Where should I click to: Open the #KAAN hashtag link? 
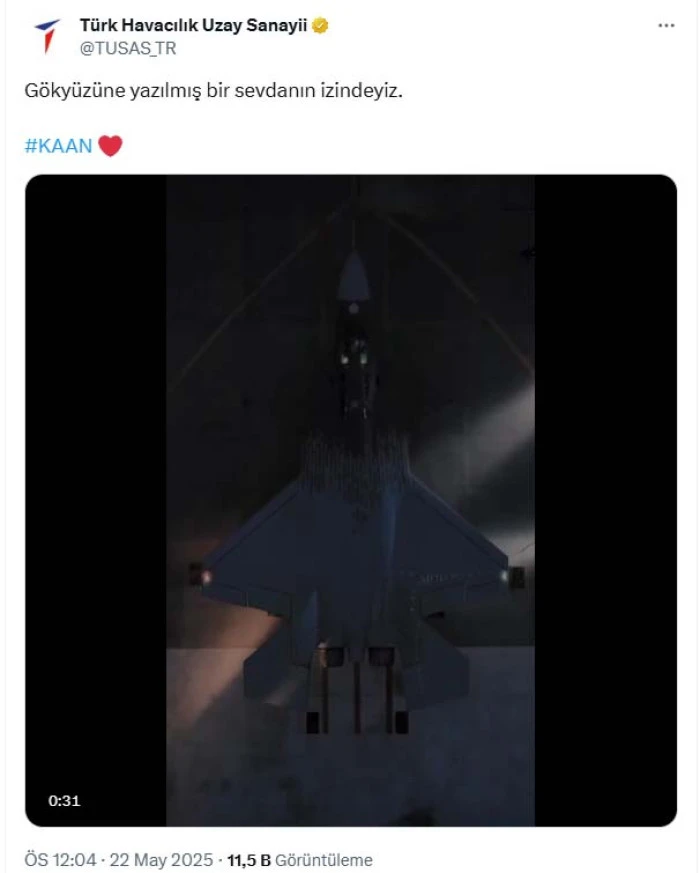coord(58,146)
